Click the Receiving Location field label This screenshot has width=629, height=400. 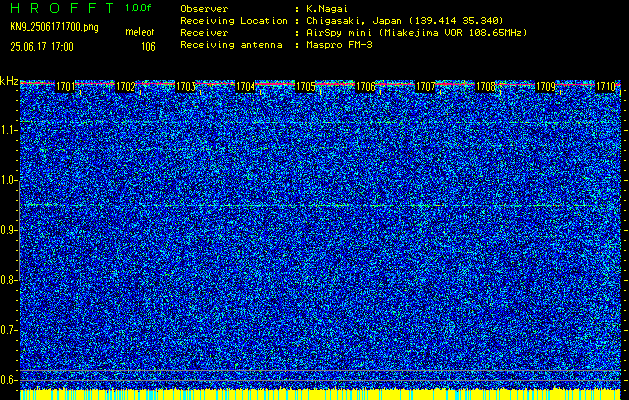pyautogui.click(x=234, y=21)
